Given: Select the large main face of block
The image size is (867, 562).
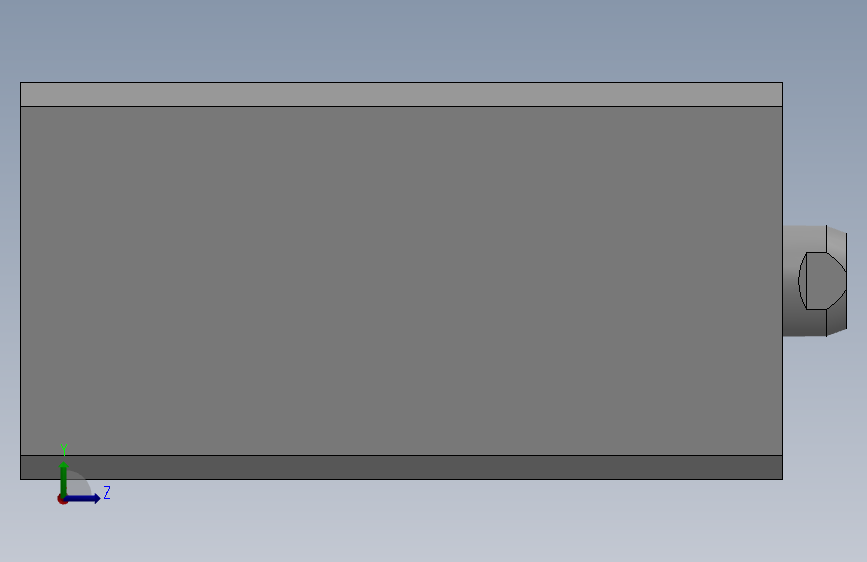Looking at the screenshot, I should coord(401,281).
